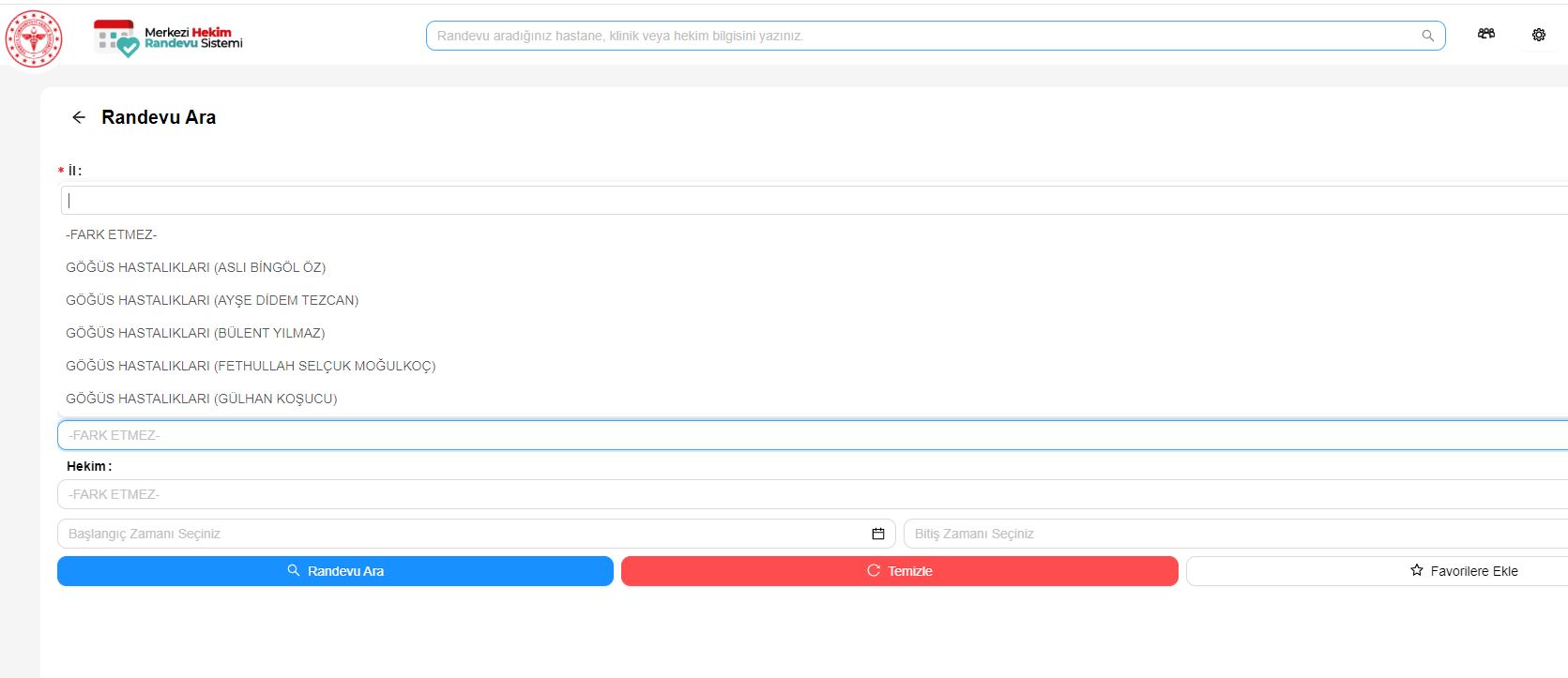Click the Merkezi Hekim Randevu Sistemi logo

(x=169, y=38)
